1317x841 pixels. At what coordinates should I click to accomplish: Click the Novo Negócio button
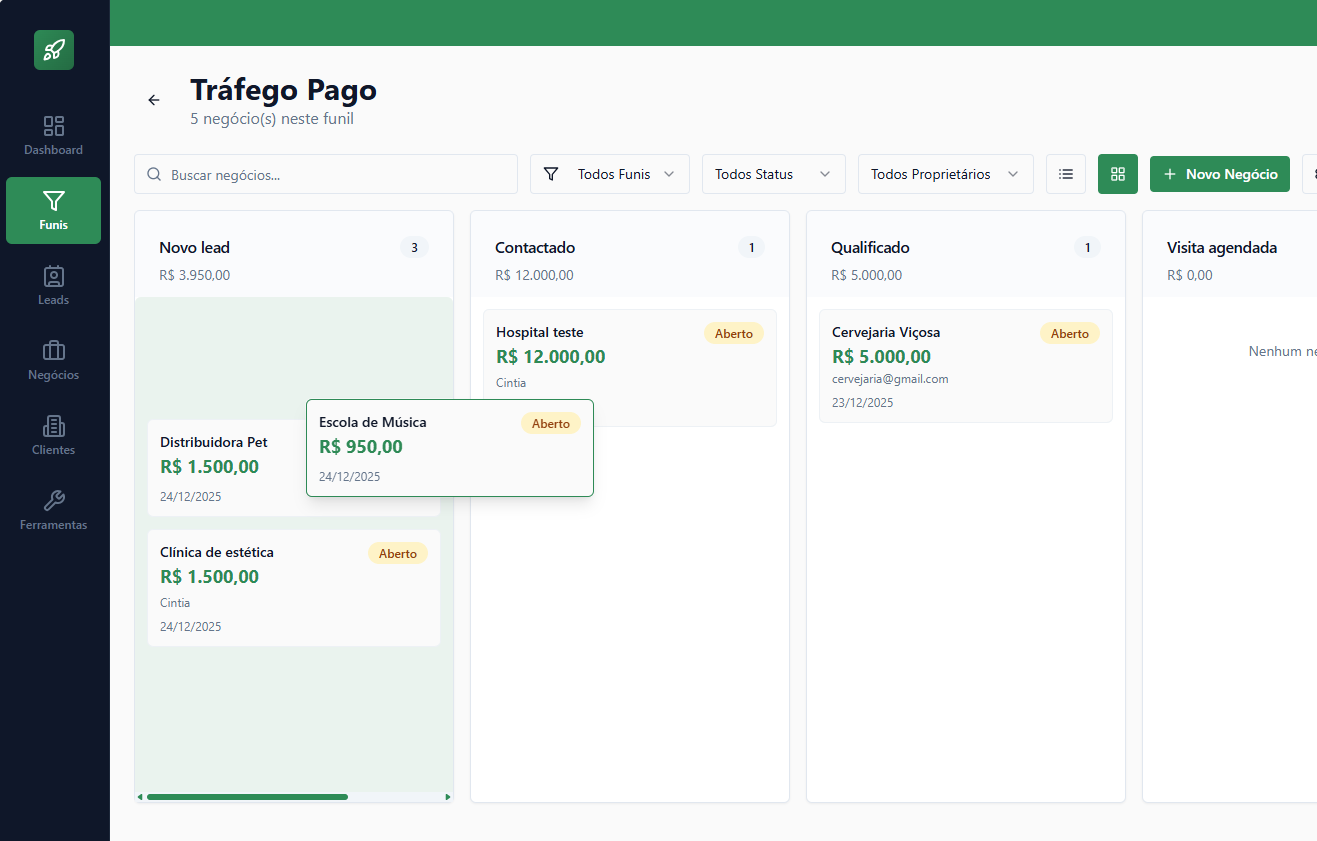click(x=1220, y=174)
